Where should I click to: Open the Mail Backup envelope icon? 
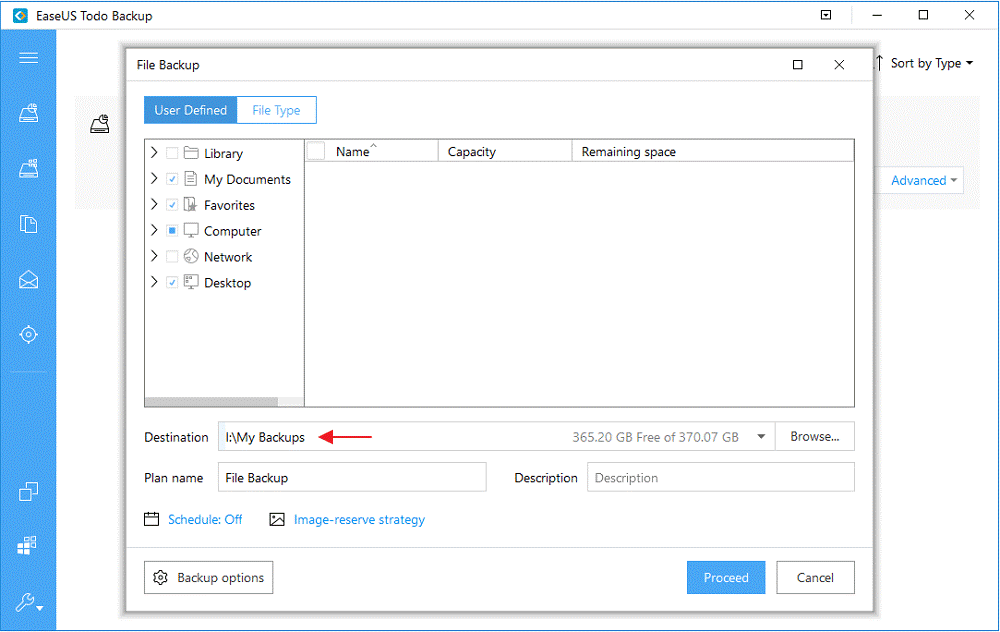27,278
